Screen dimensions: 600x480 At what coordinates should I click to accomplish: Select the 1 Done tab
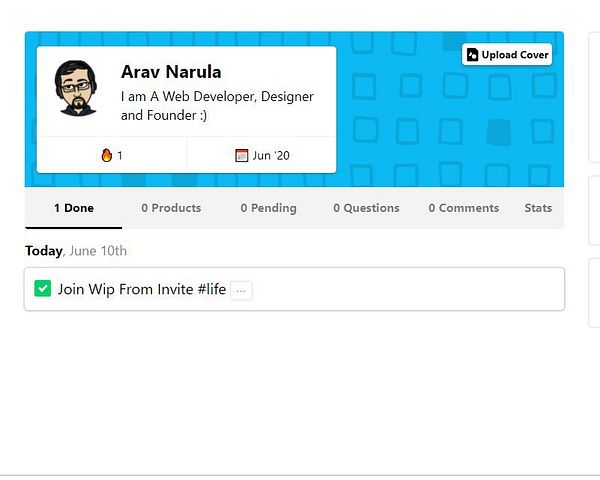[x=73, y=208]
